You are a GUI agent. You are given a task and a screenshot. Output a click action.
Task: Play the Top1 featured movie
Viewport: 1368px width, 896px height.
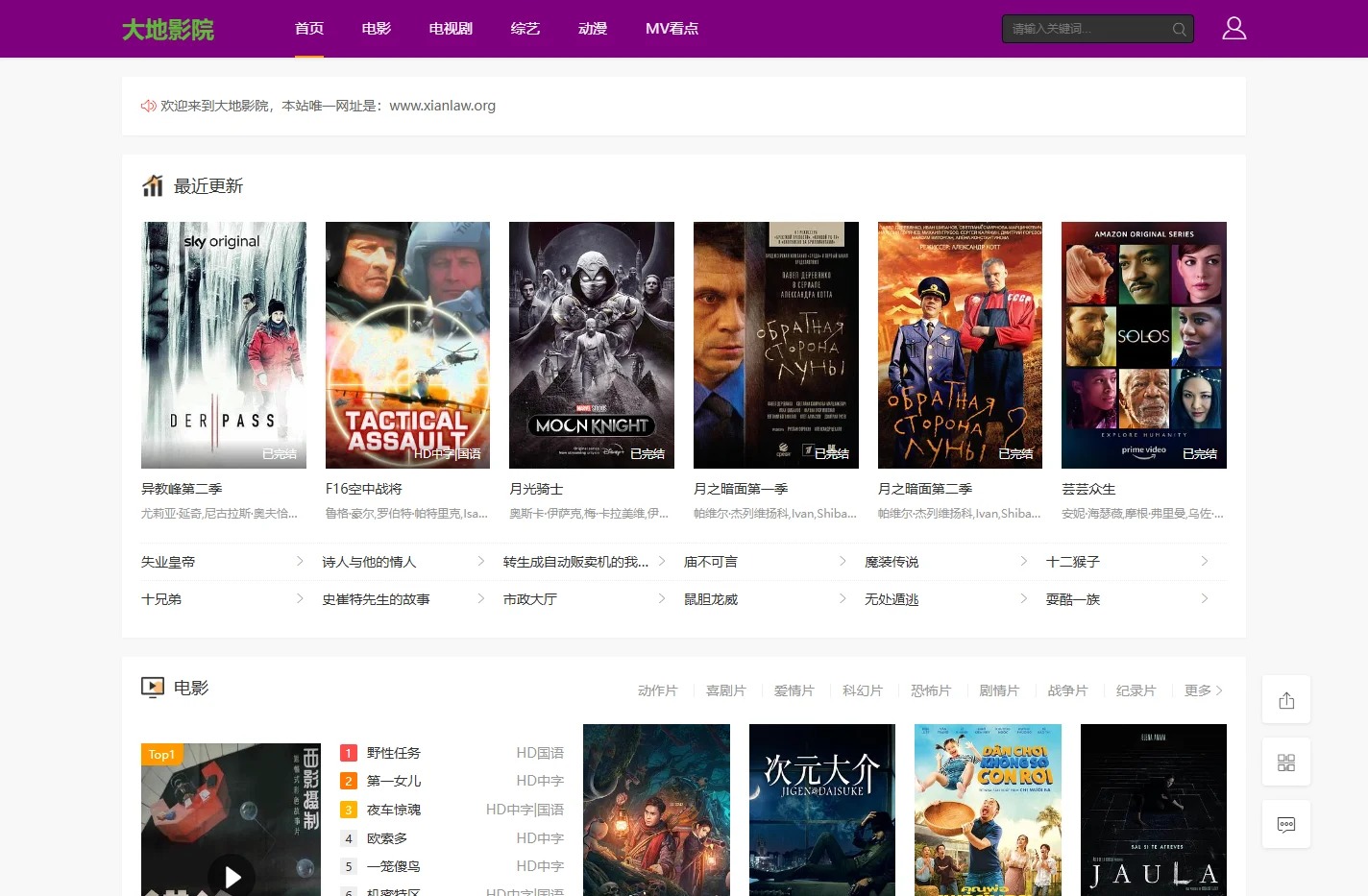(x=232, y=876)
